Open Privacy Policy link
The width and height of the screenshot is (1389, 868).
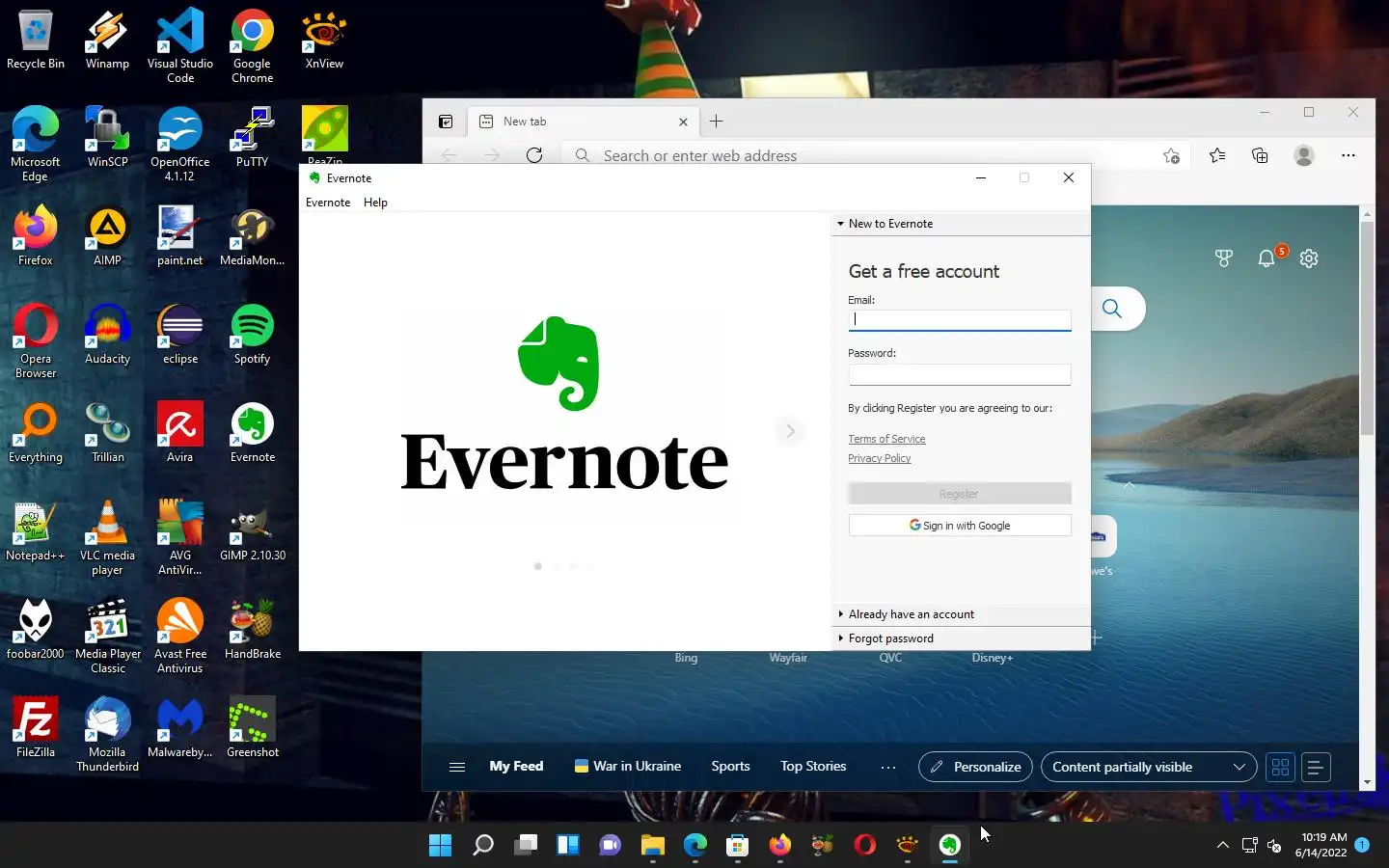[880, 458]
